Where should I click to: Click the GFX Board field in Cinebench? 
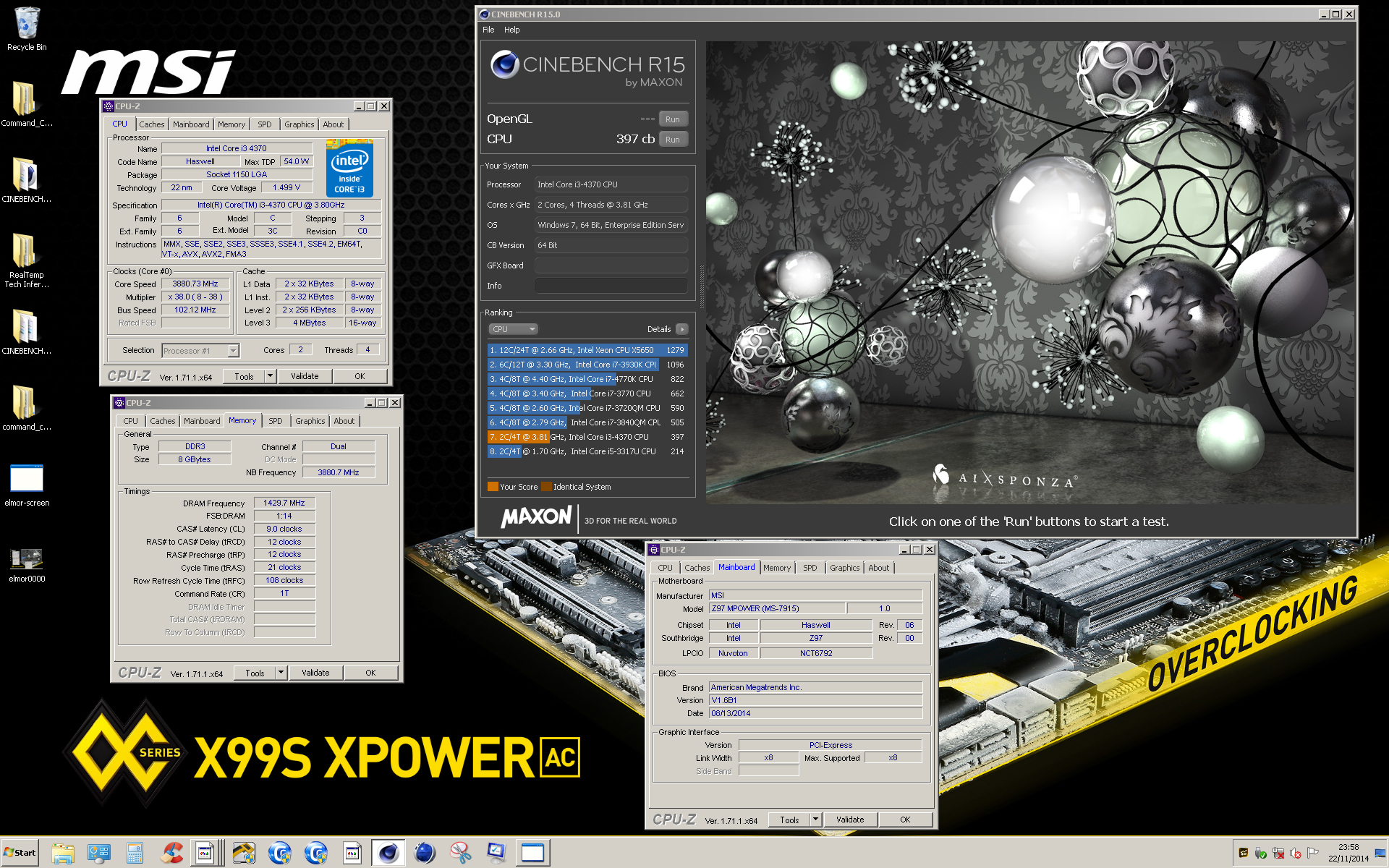(611, 265)
